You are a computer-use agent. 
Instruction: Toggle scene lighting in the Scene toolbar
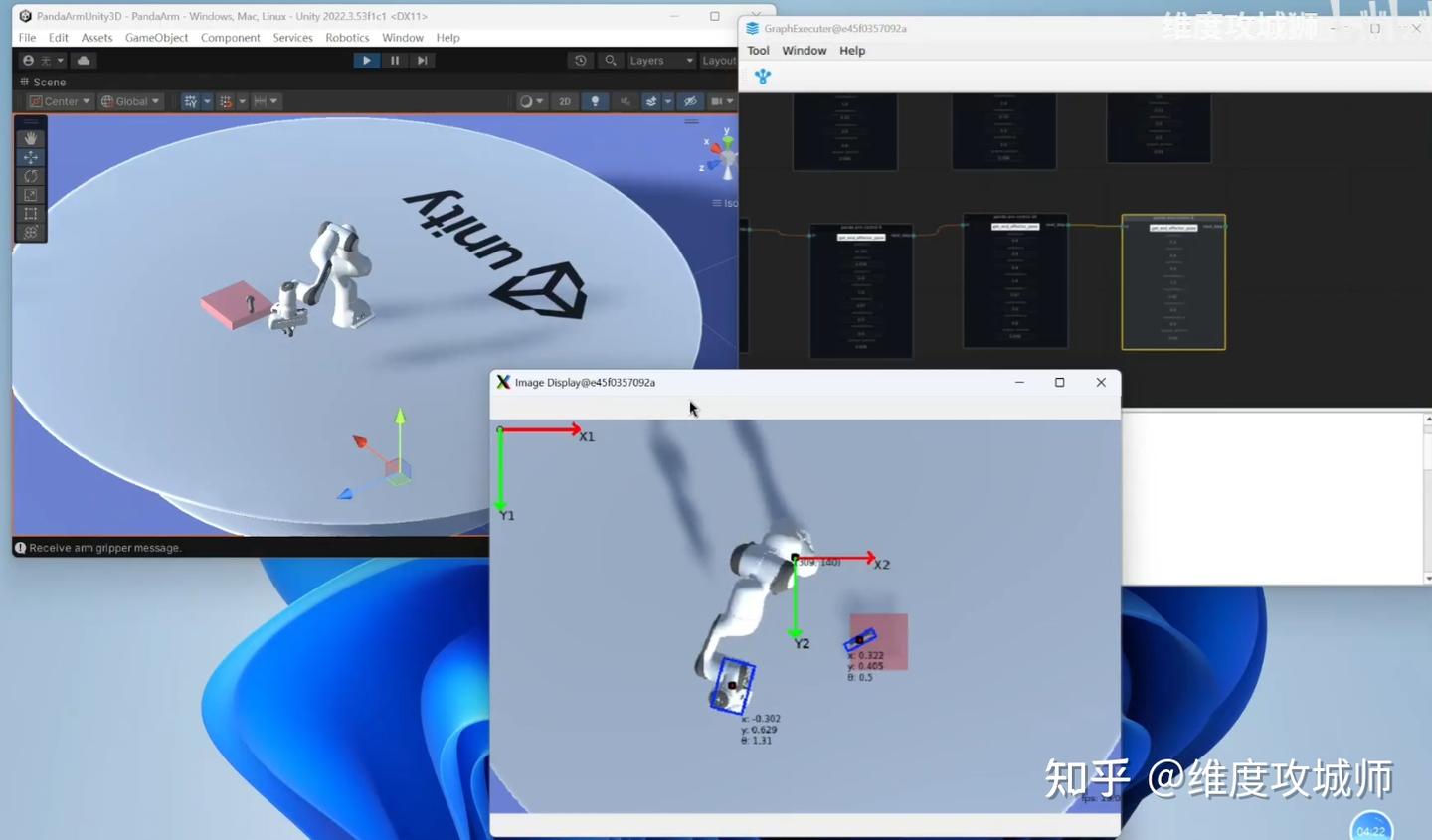595,100
